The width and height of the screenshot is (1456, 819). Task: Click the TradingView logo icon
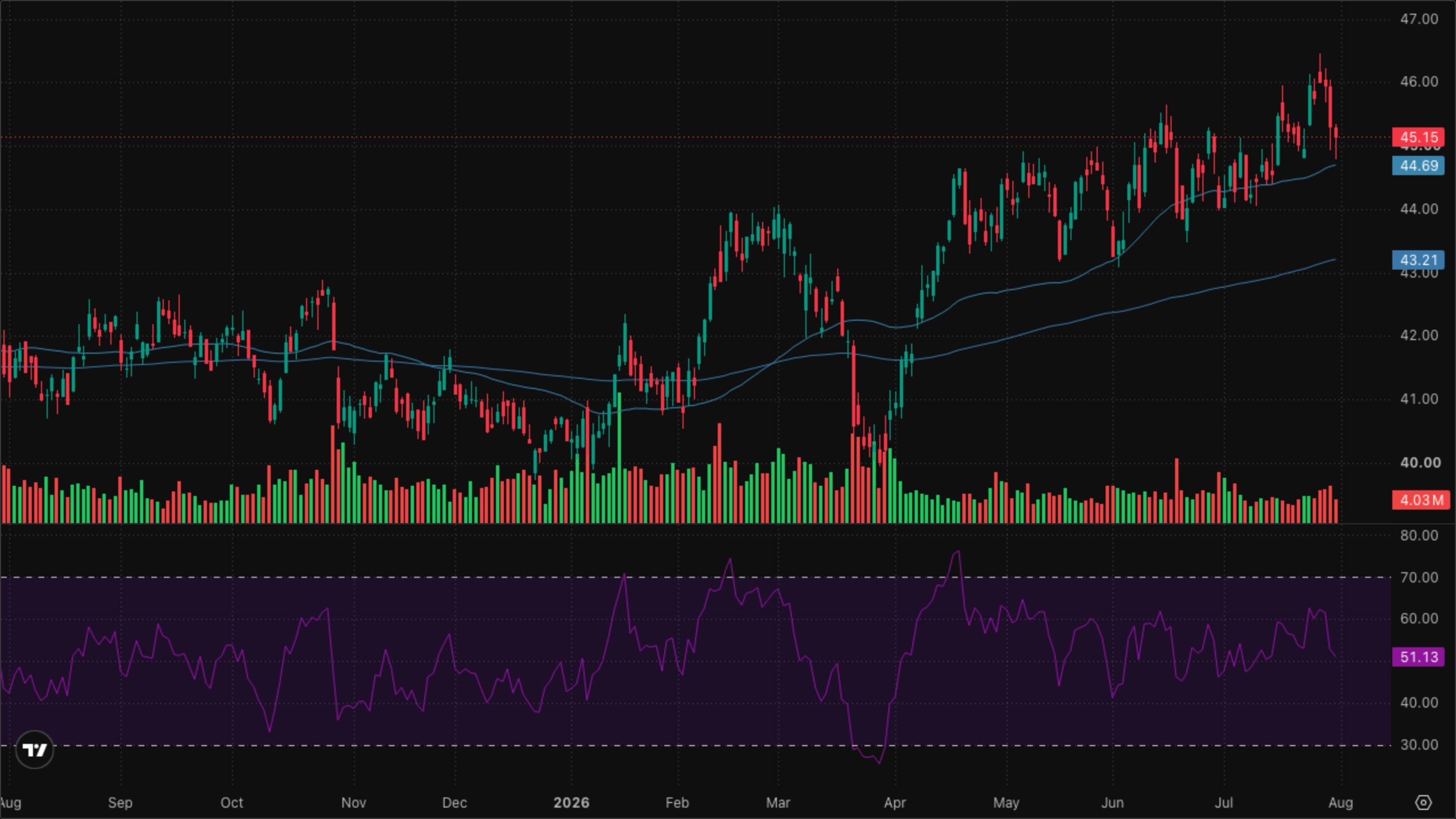(35, 750)
